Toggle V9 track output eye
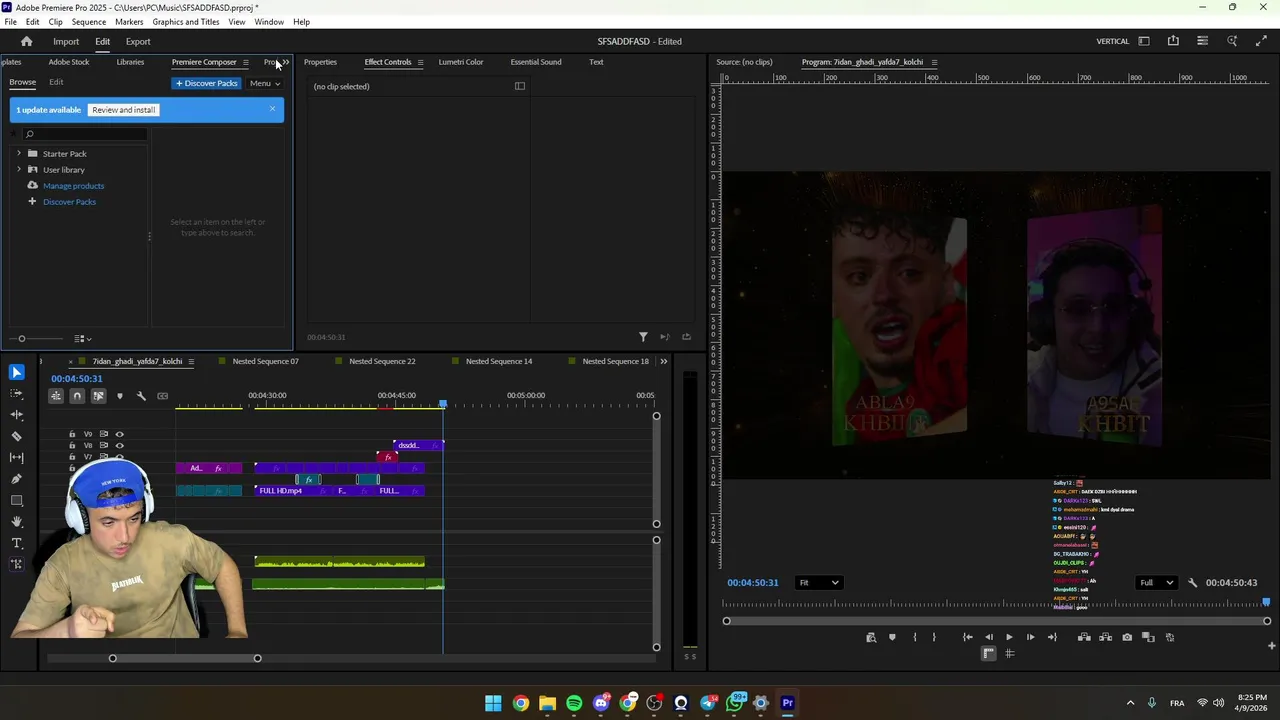 119,434
